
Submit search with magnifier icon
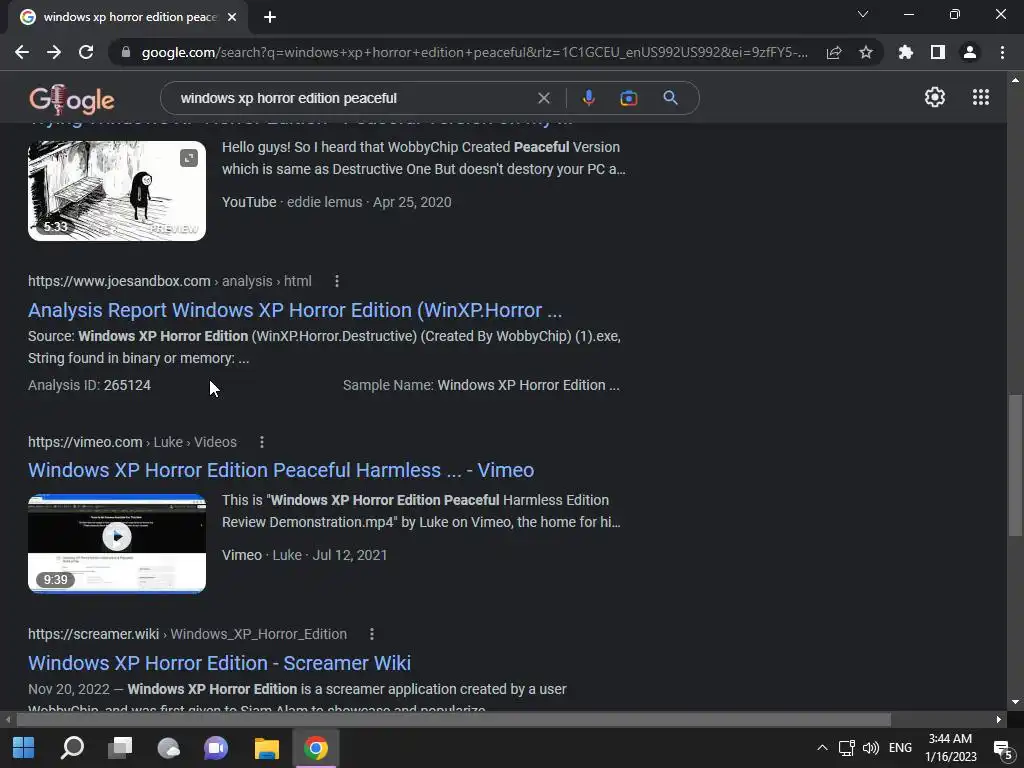click(670, 98)
